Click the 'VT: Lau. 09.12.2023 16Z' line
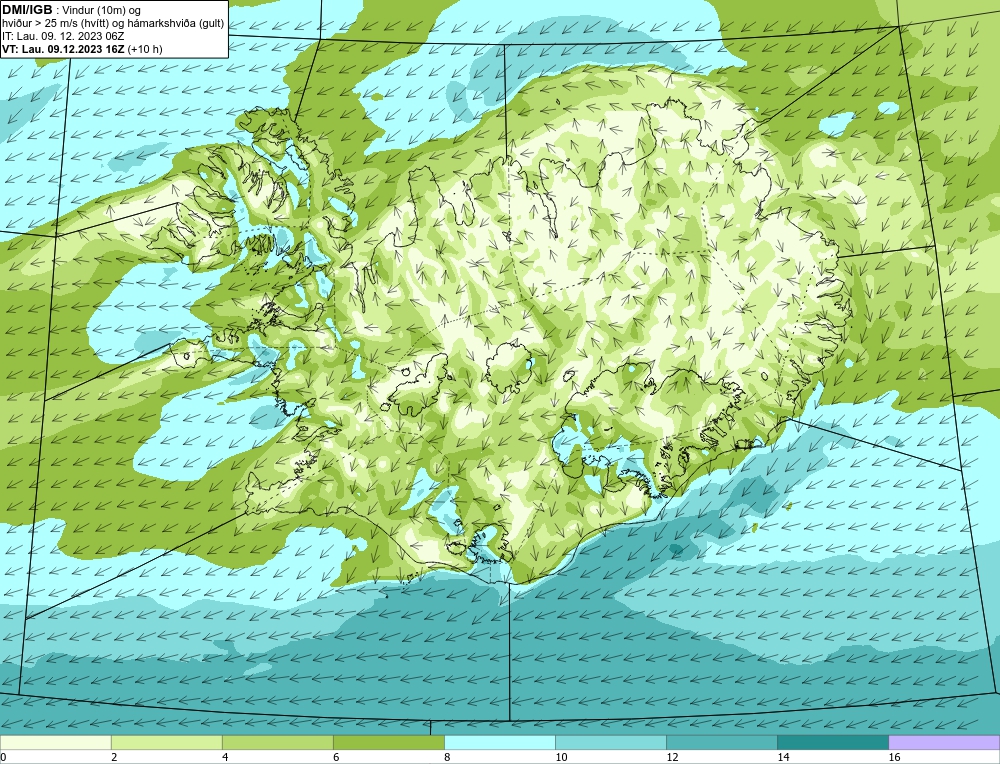 point(63,49)
